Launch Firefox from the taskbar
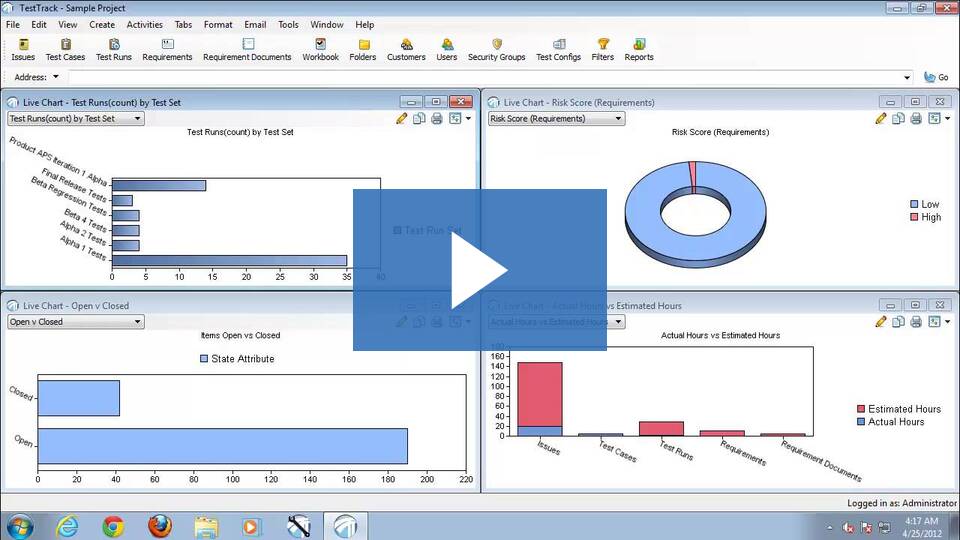 (160, 526)
